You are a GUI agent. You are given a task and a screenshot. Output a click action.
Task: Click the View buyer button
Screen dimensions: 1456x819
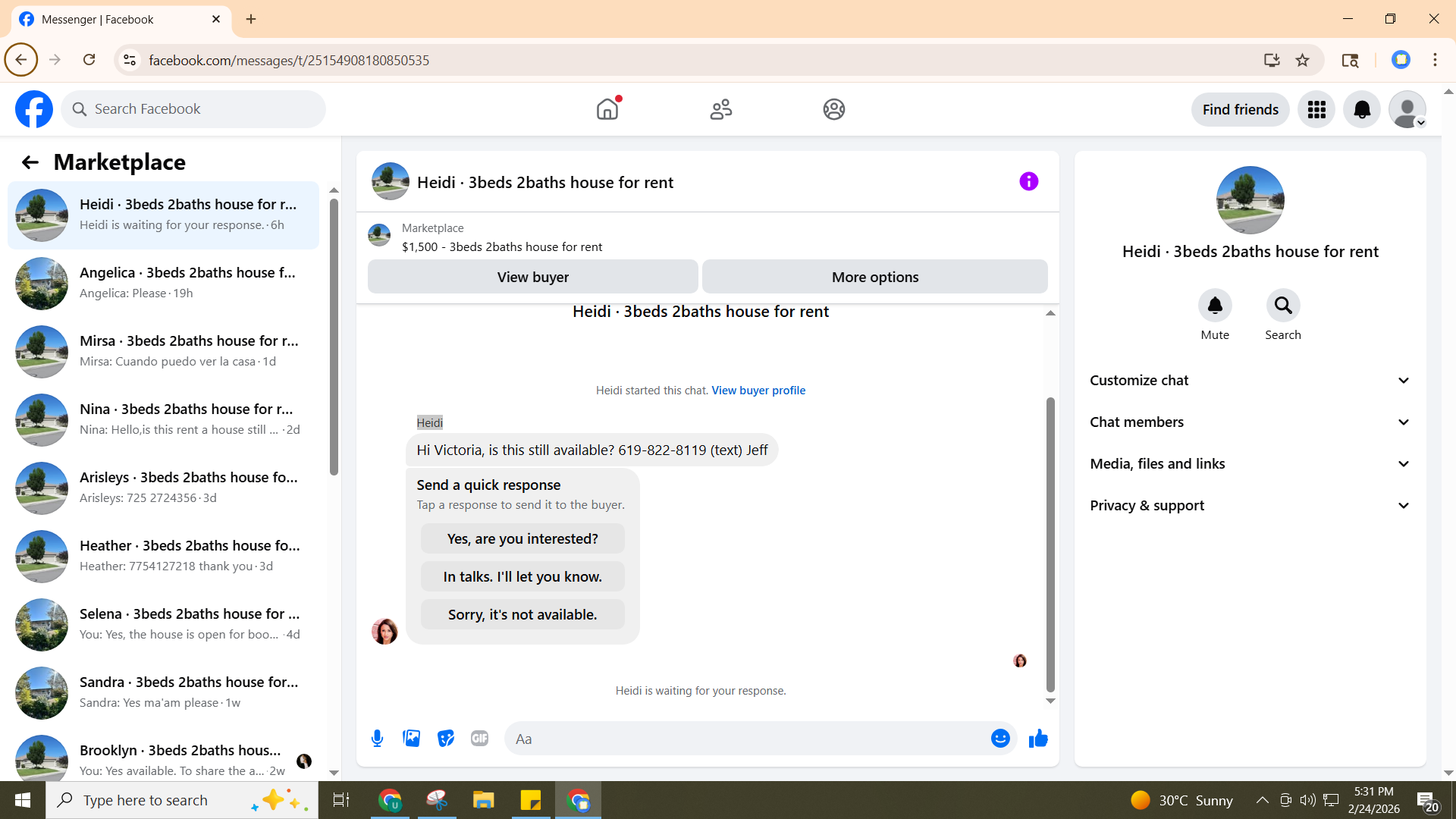[x=532, y=277]
